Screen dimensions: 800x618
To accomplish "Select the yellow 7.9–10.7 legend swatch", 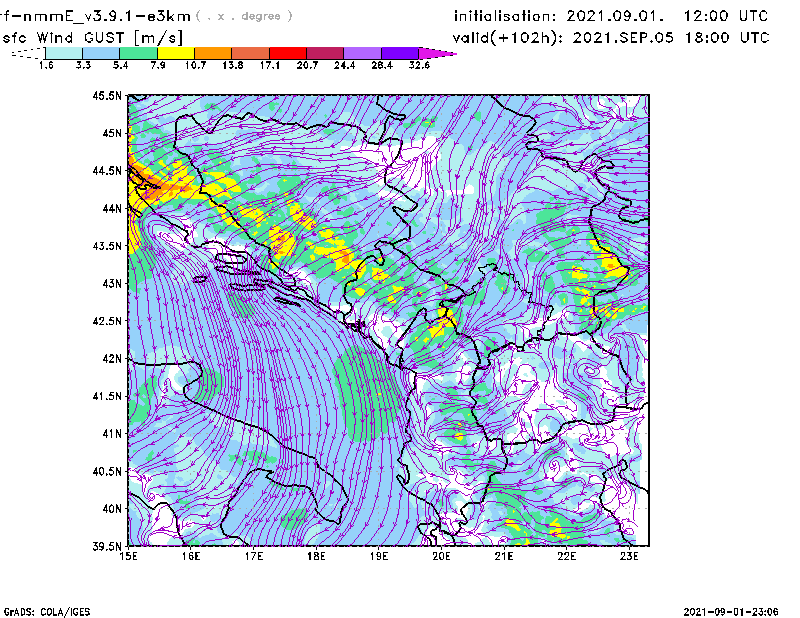I will (176, 53).
